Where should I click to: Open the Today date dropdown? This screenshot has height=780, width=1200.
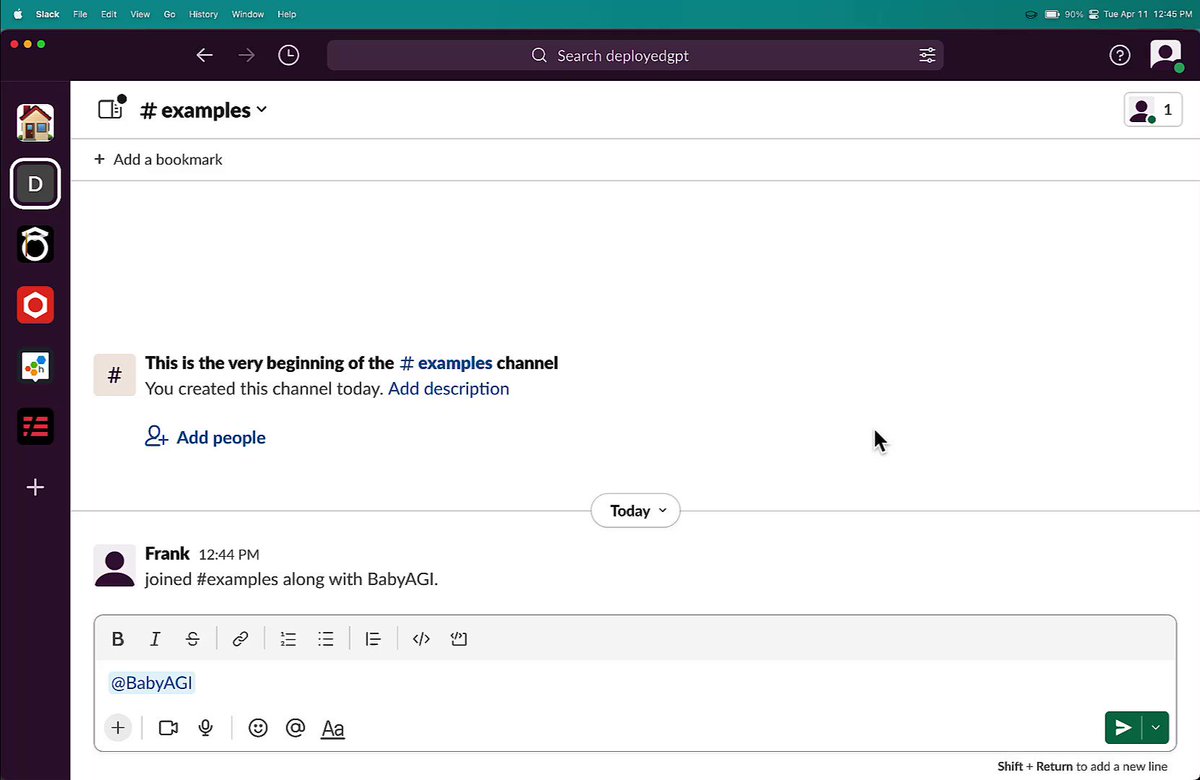pyautogui.click(x=636, y=511)
